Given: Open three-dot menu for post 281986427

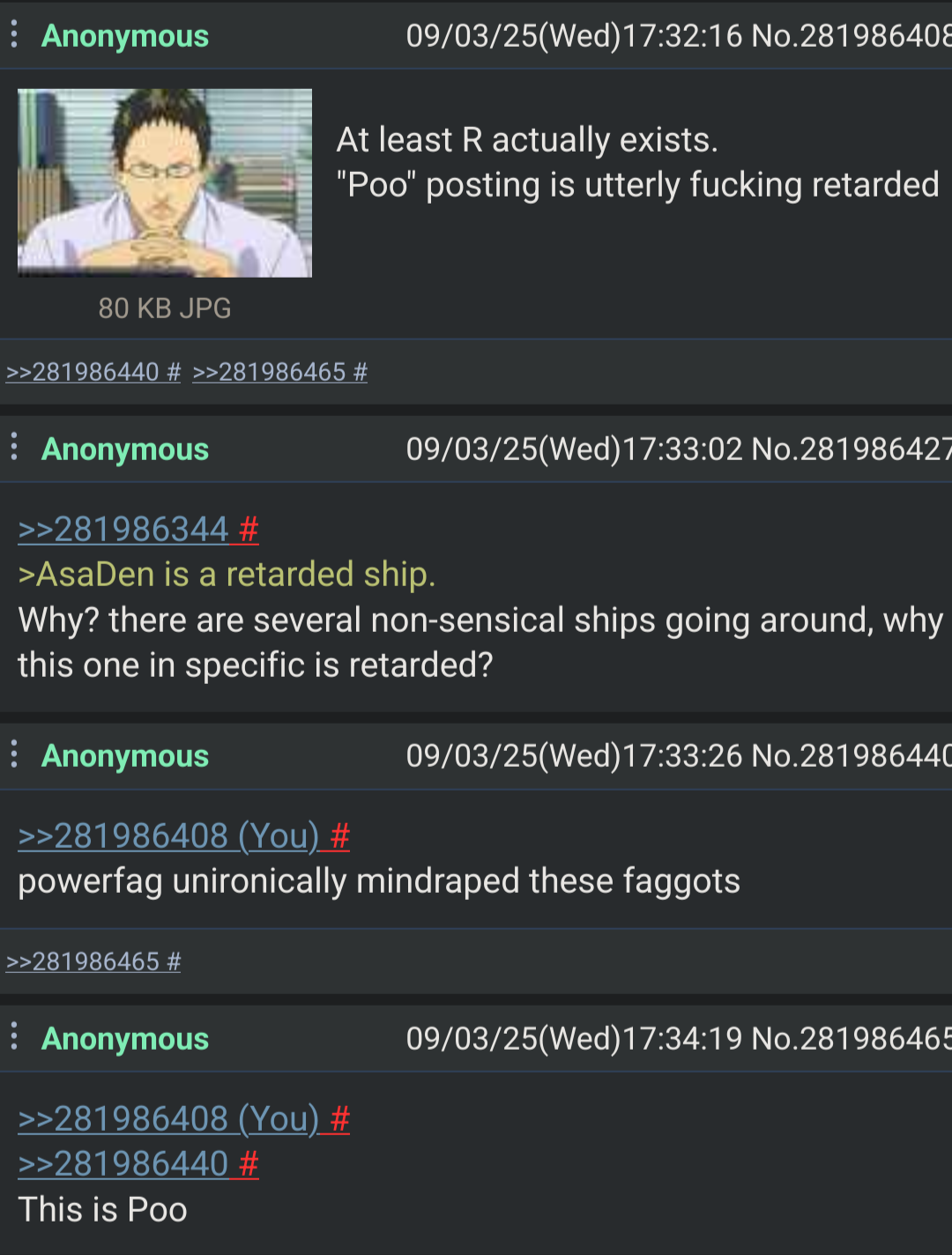Looking at the screenshot, I should coord(14,448).
